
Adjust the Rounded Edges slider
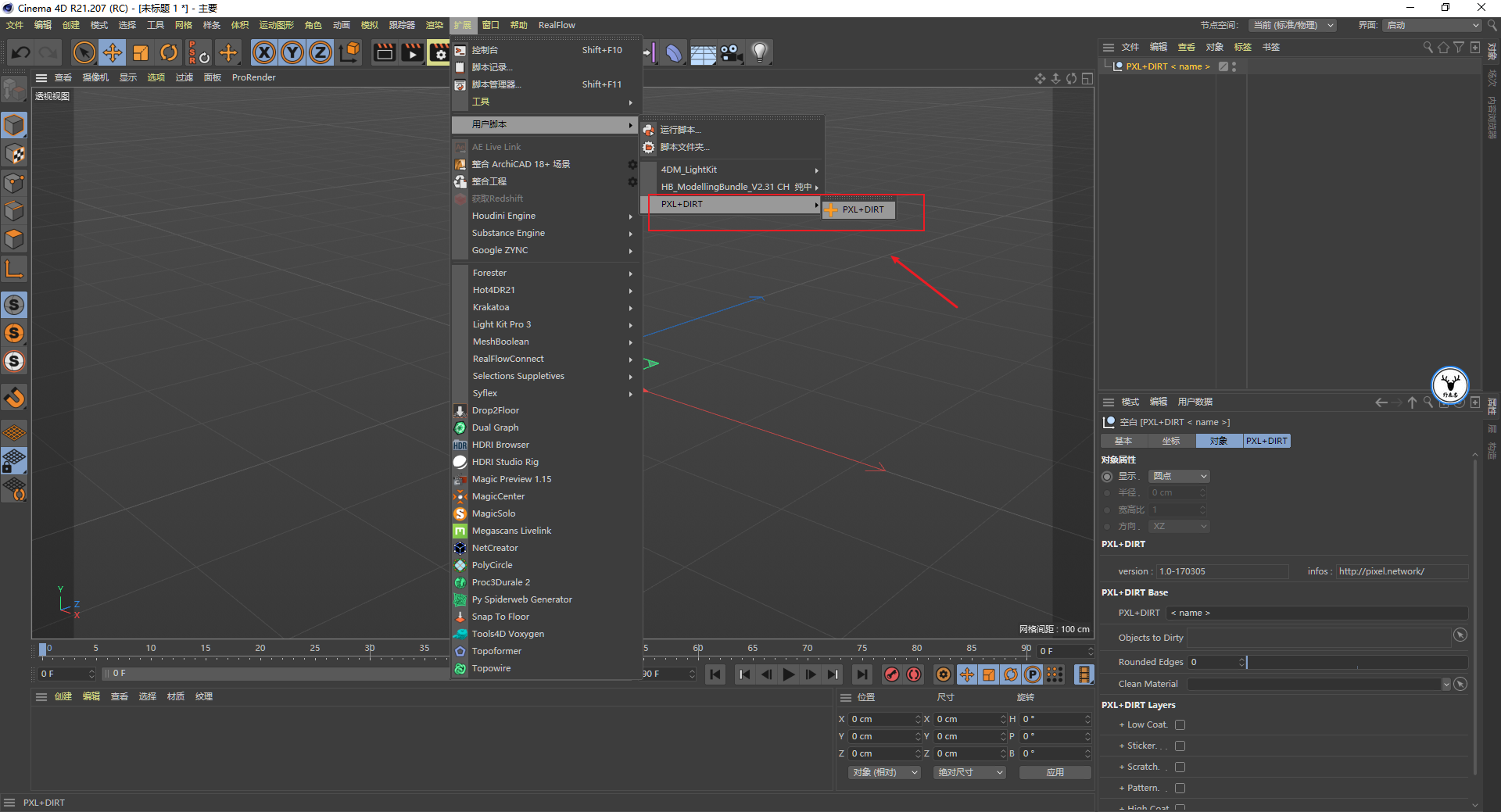1357,662
